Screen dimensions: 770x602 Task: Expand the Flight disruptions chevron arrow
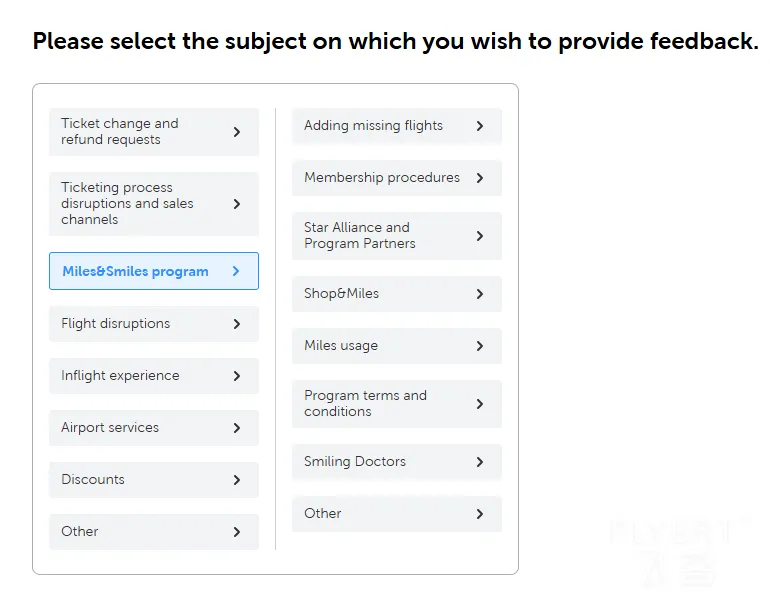click(x=237, y=324)
